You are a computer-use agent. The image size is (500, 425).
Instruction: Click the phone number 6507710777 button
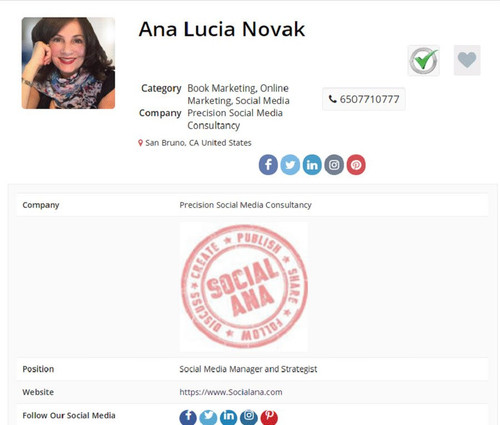click(364, 99)
